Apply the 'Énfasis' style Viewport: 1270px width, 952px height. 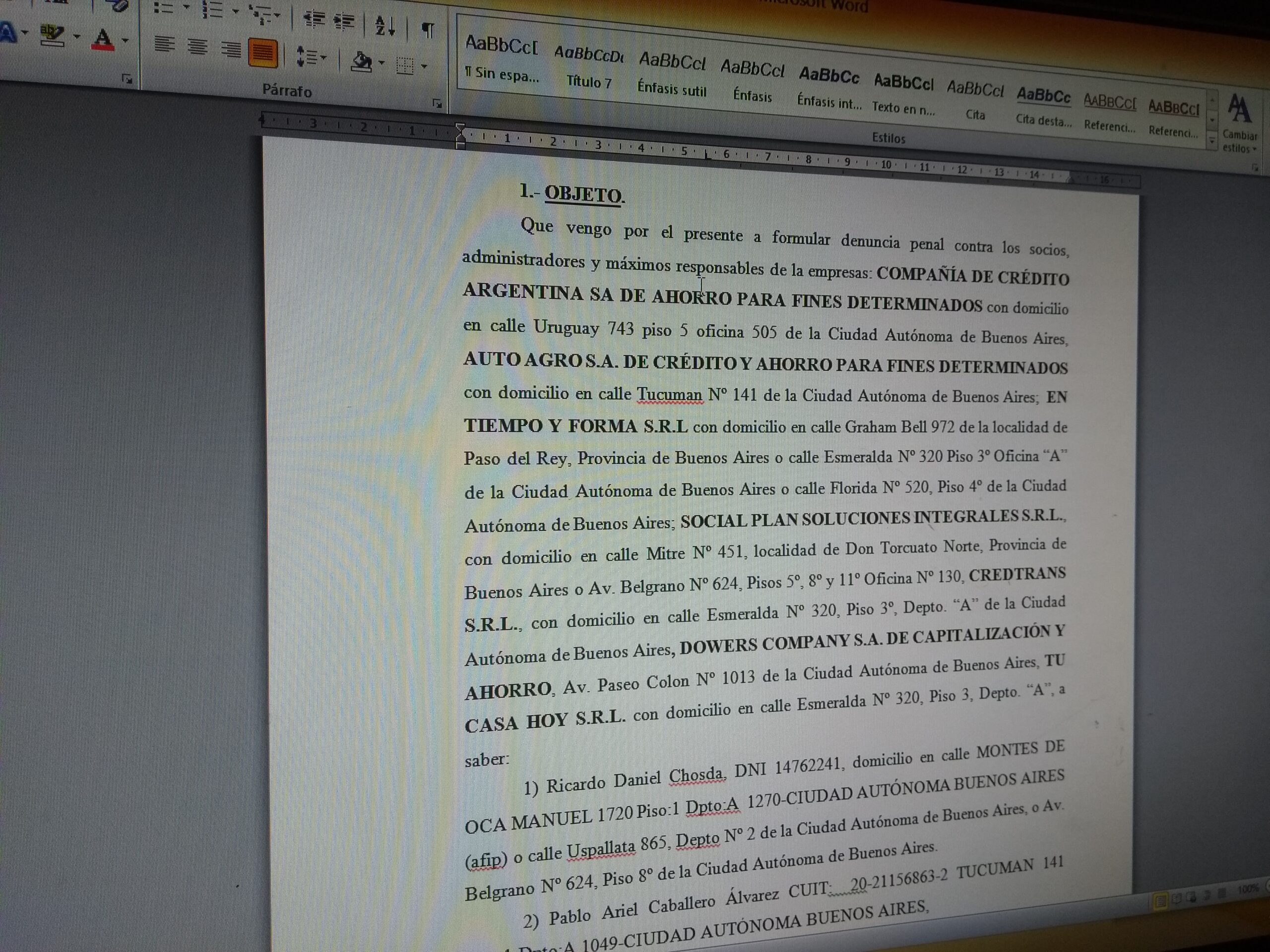point(752,81)
